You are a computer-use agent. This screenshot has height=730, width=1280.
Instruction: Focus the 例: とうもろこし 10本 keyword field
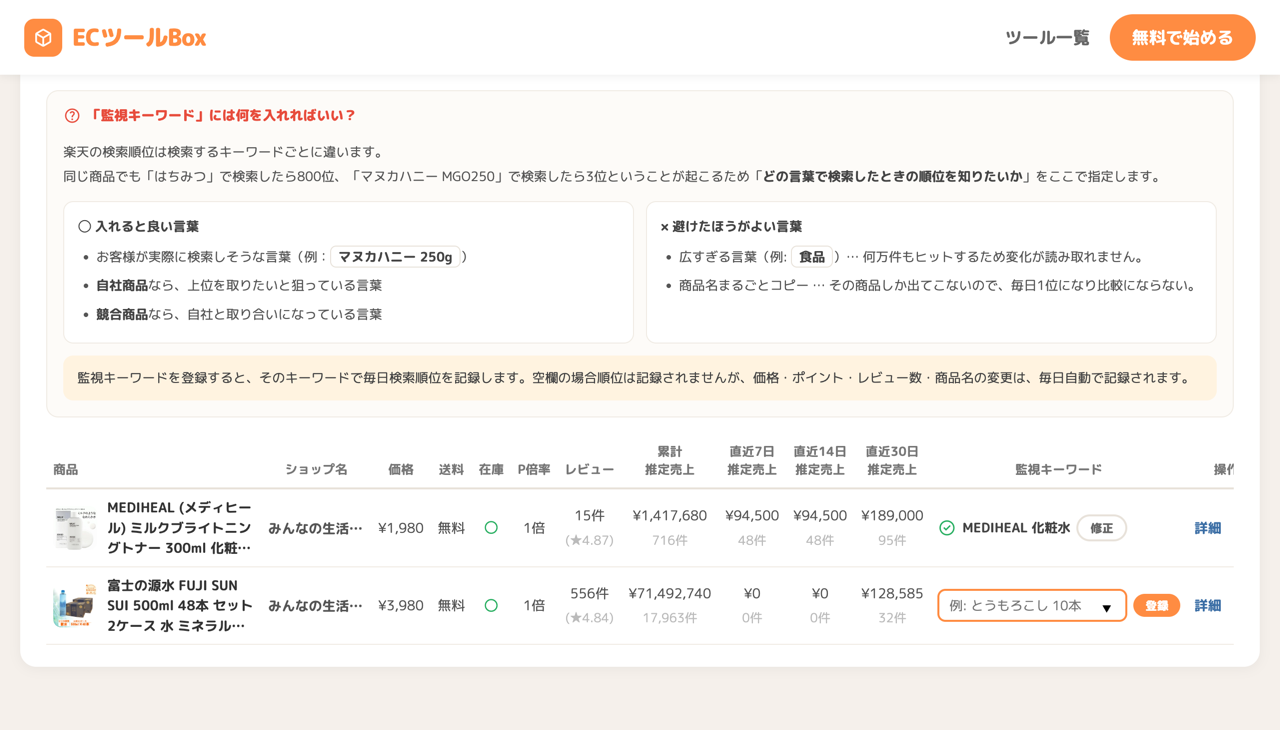point(1032,606)
